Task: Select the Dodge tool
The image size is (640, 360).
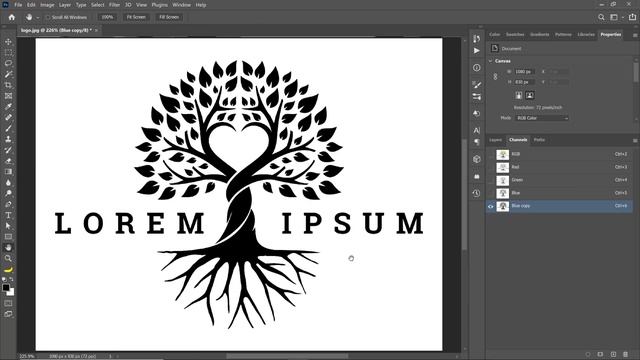Action: (8, 193)
